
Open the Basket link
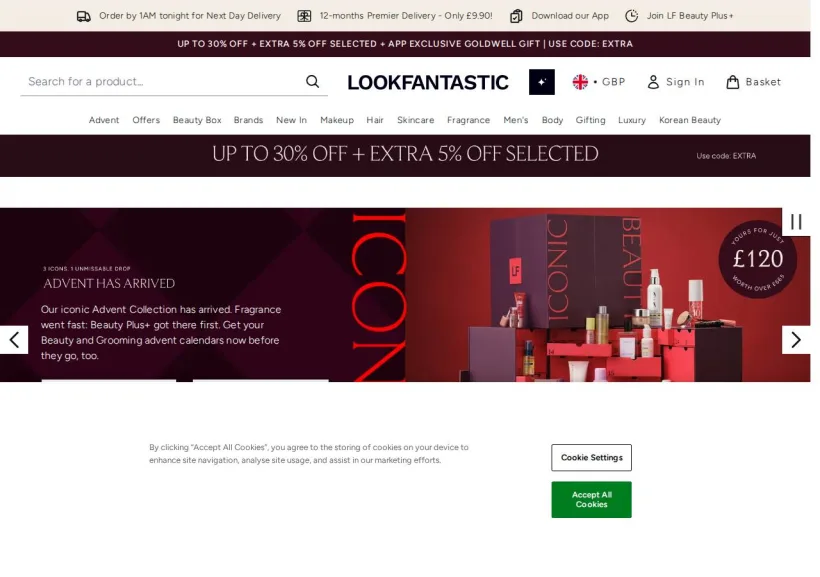pyautogui.click(x=754, y=82)
